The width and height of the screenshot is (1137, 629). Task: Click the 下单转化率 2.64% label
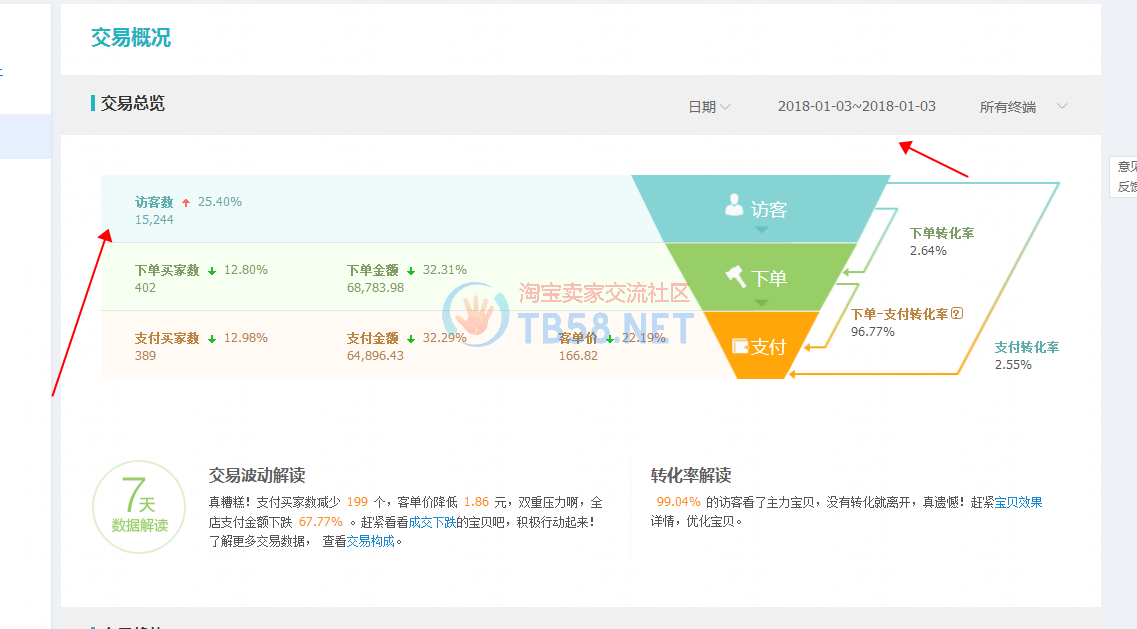point(941,241)
